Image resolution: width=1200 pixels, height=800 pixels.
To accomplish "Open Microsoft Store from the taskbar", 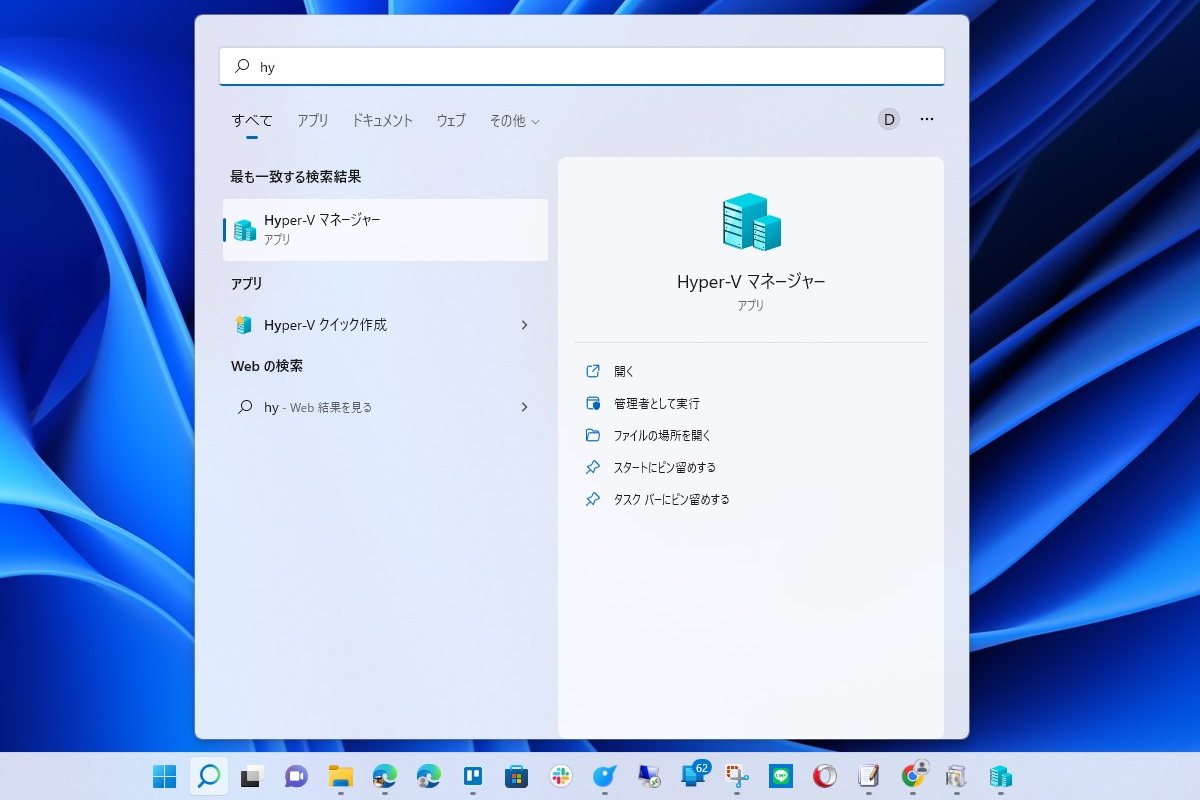I will [x=515, y=775].
